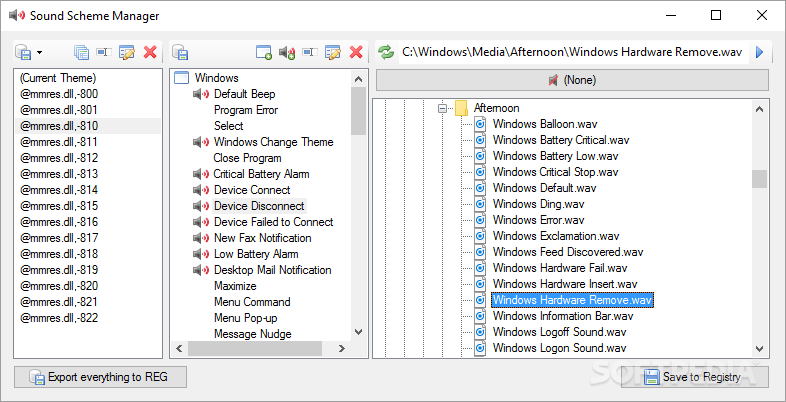This screenshot has width=786, height=402.
Task: Click the edit pencil icon in the events toolbar
Action: pos(333,52)
